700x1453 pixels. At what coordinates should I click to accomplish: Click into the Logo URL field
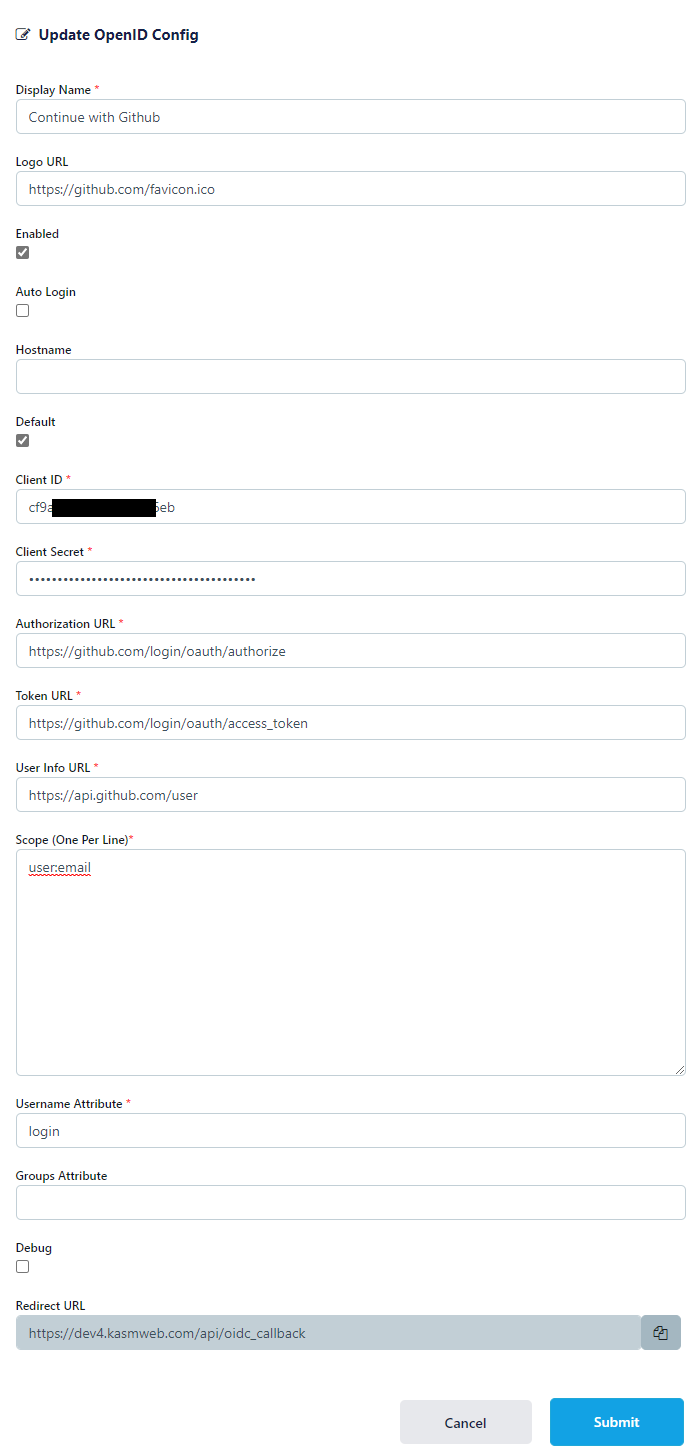pos(350,189)
